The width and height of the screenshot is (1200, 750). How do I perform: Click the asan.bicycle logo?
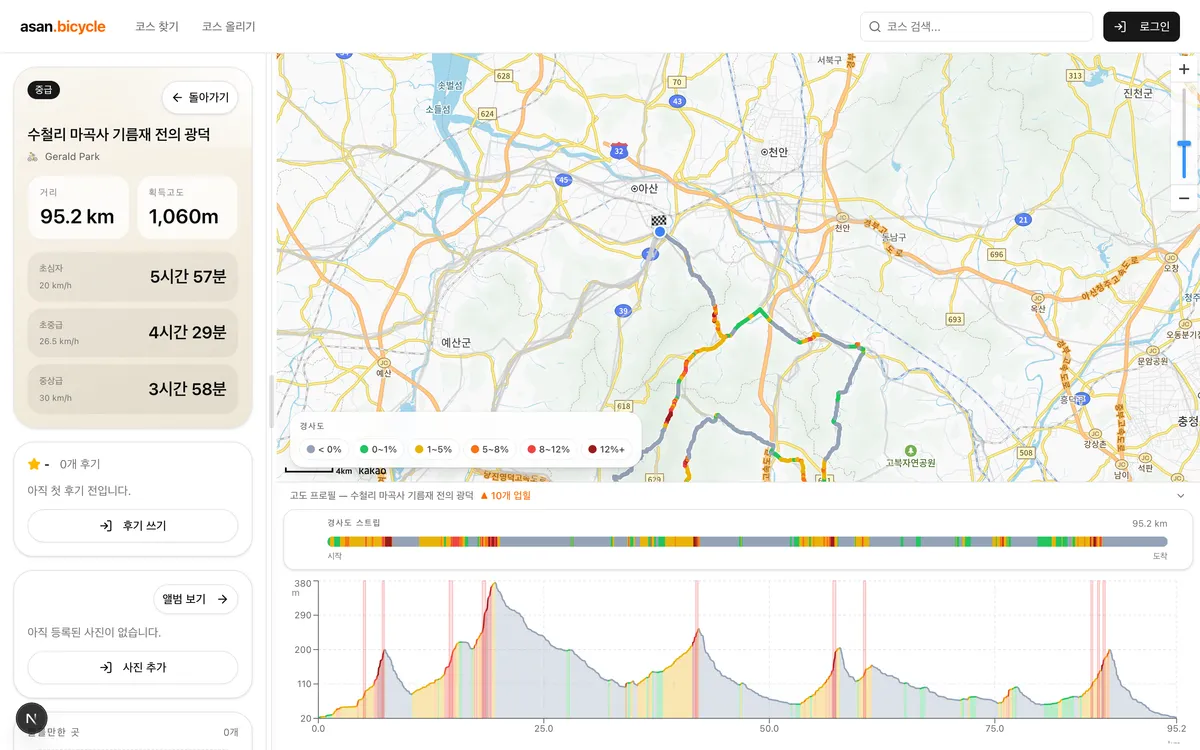pyautogui.click(x=63, y=27)
